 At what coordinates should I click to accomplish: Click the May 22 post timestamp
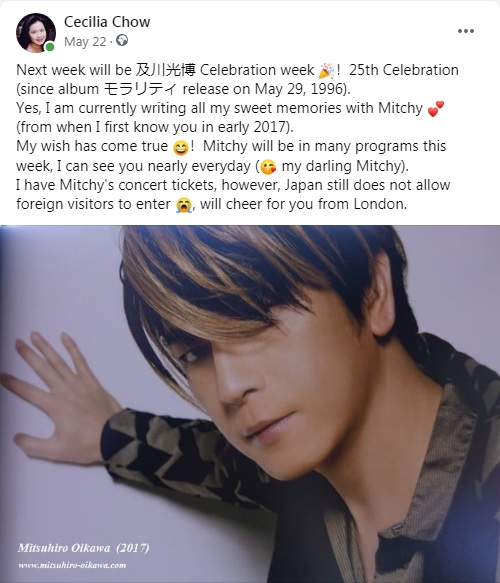click(x=85, y=42)
